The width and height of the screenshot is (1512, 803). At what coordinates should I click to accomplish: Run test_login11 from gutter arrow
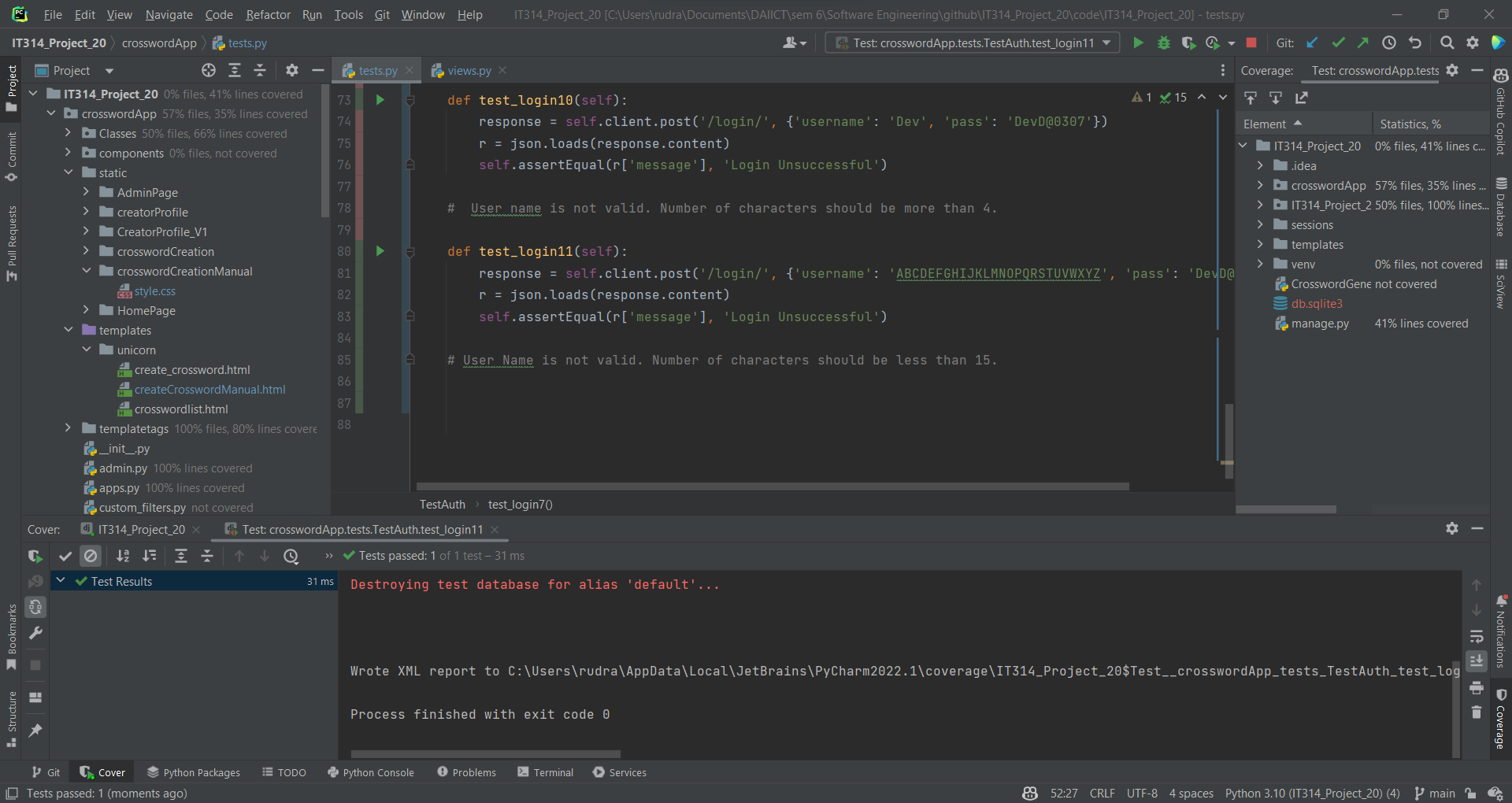[x=380, y=251]
